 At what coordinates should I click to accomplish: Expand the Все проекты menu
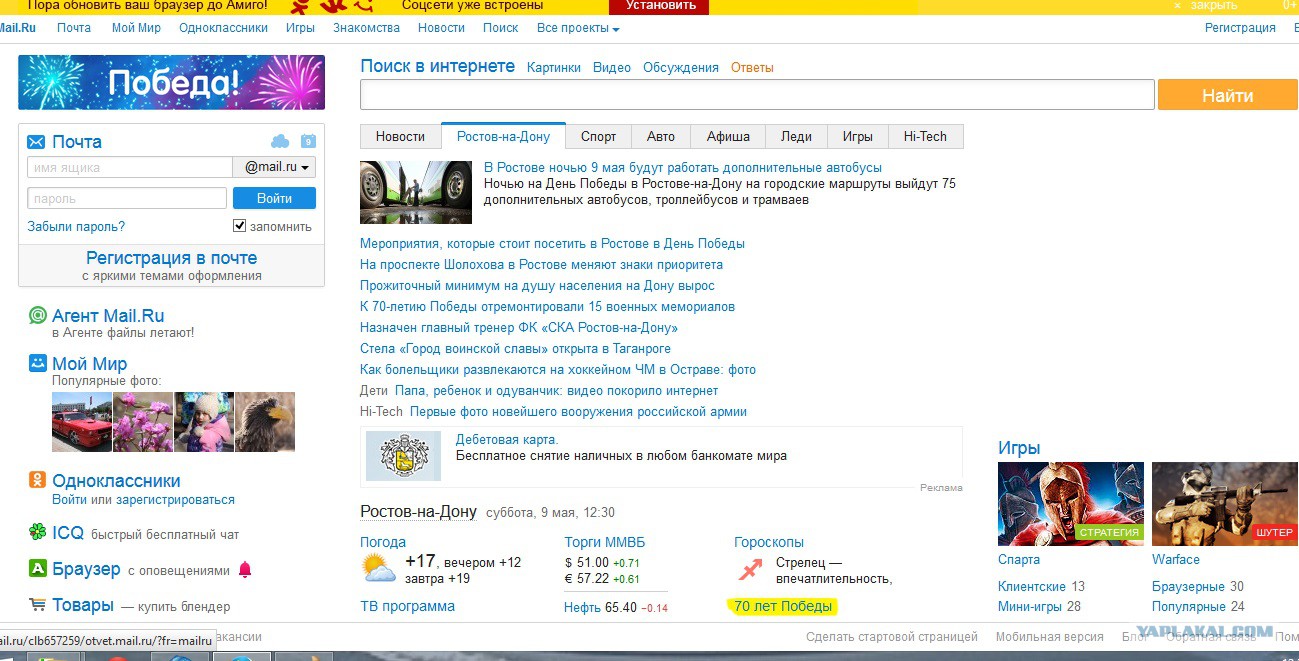click(x=578, y=28)
